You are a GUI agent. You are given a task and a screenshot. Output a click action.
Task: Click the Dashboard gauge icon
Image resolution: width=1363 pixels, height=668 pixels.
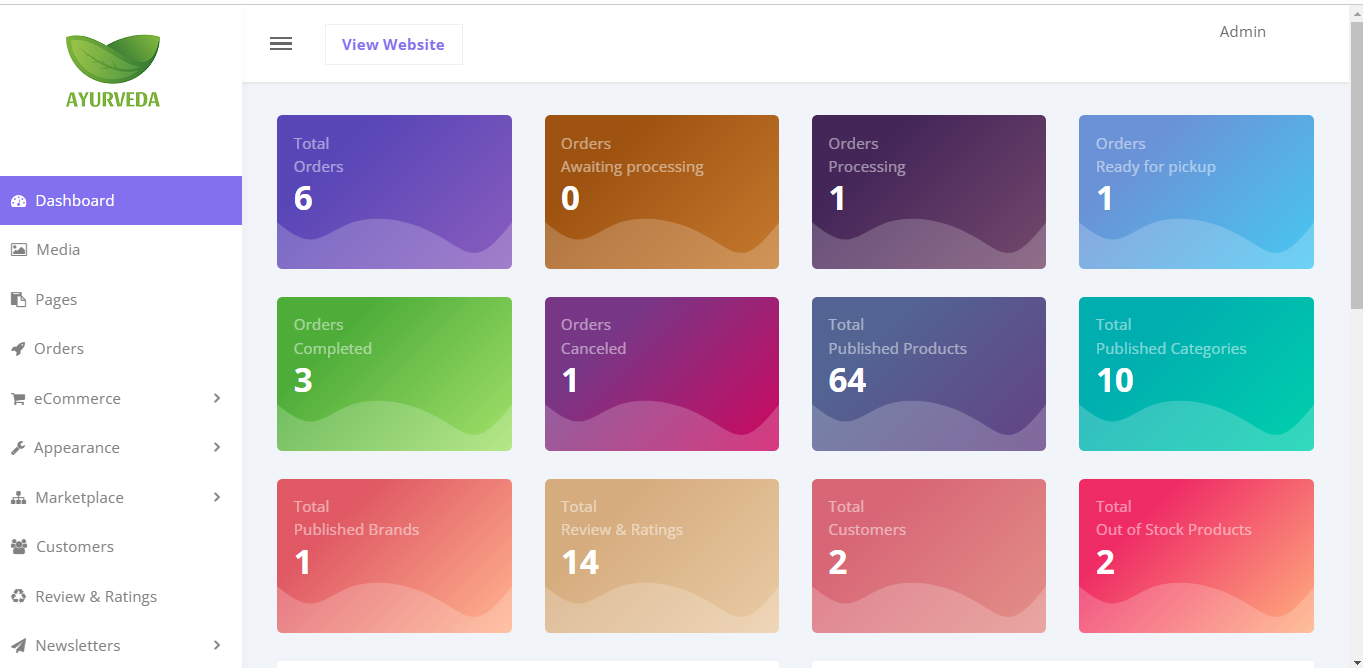(x=18, y=201)
